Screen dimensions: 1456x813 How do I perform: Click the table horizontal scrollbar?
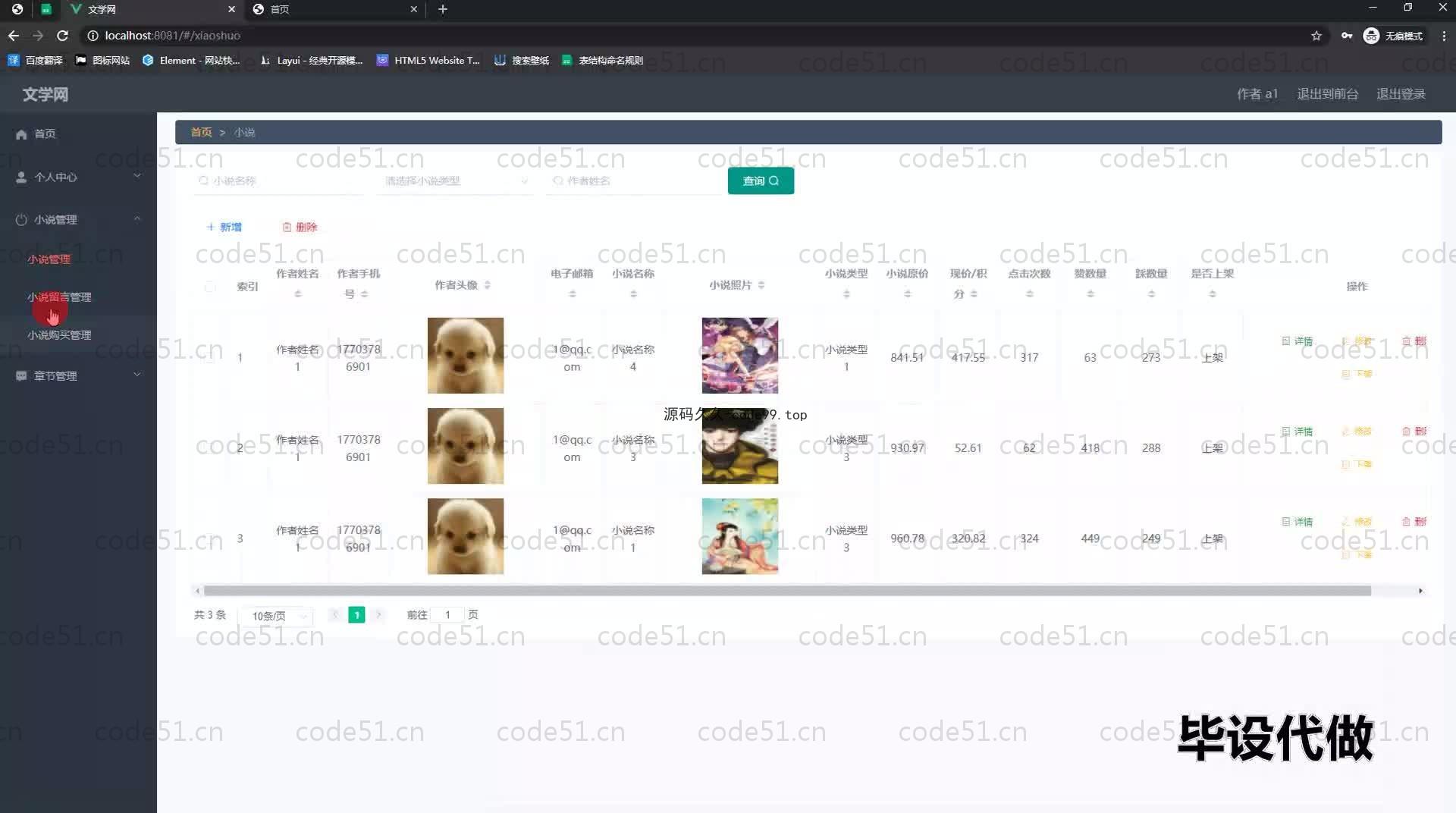787,591
